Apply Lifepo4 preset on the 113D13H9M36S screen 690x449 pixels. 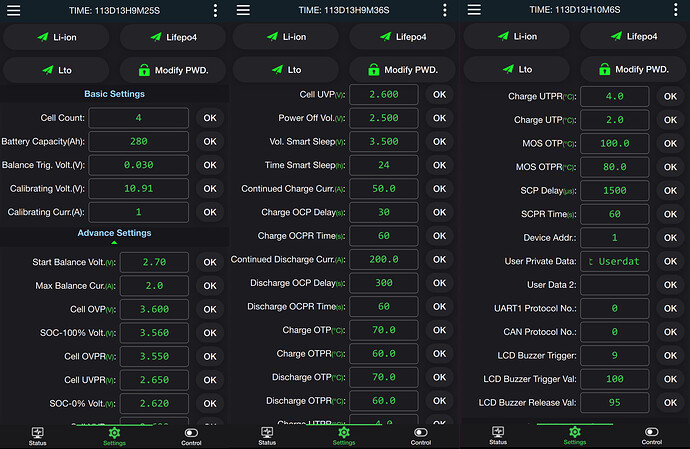pos(403,37)
